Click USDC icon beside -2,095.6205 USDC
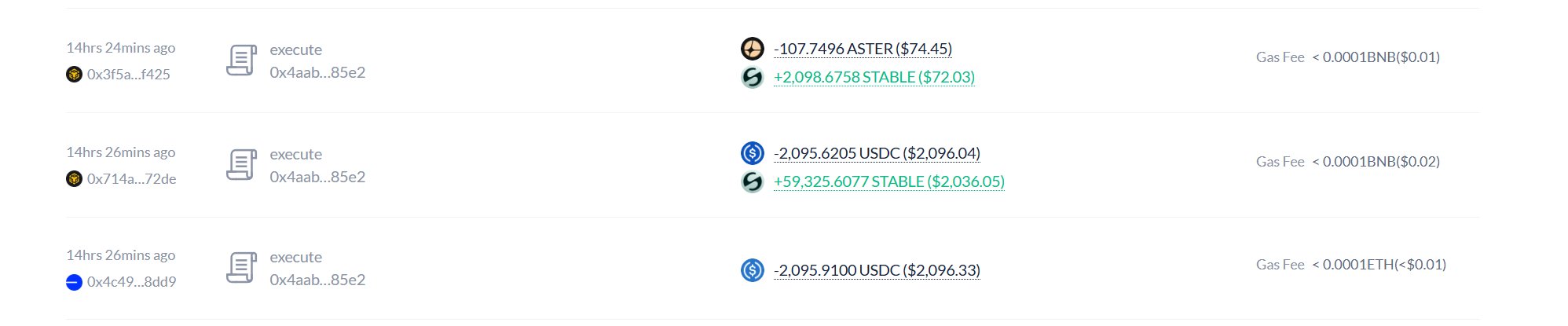1568x326 pixels. click(752, 153)
